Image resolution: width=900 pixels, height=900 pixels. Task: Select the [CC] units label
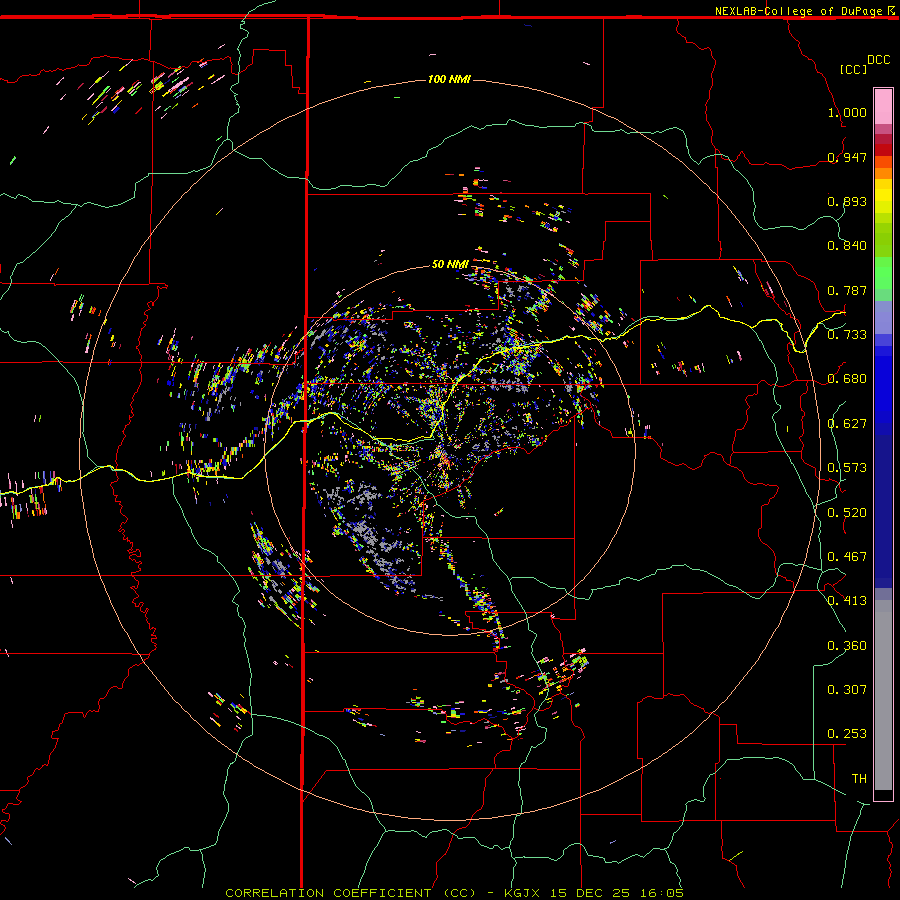[x=853, y=69]
